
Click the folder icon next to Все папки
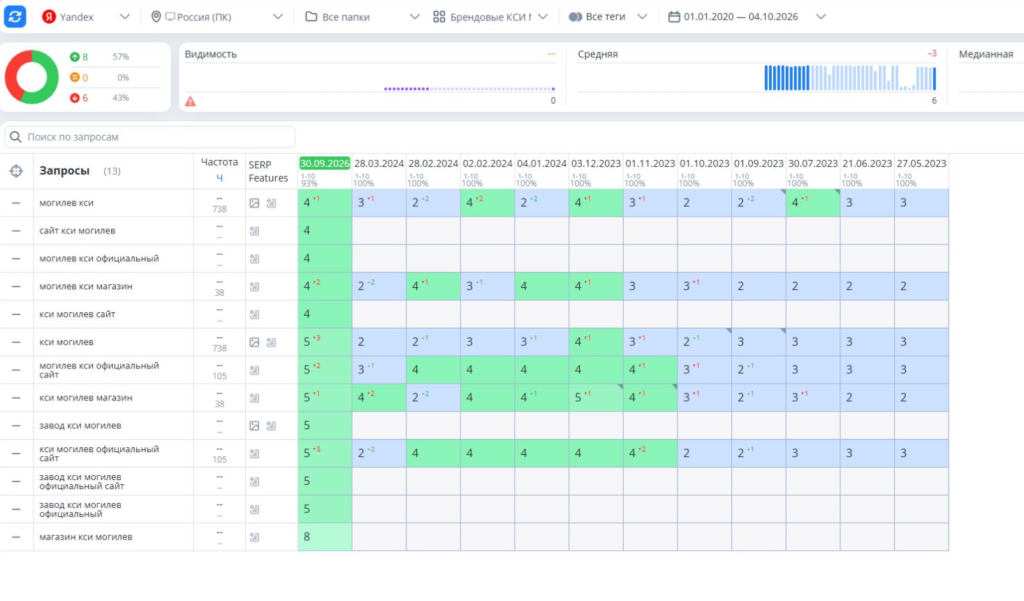(x=312, y=17)
